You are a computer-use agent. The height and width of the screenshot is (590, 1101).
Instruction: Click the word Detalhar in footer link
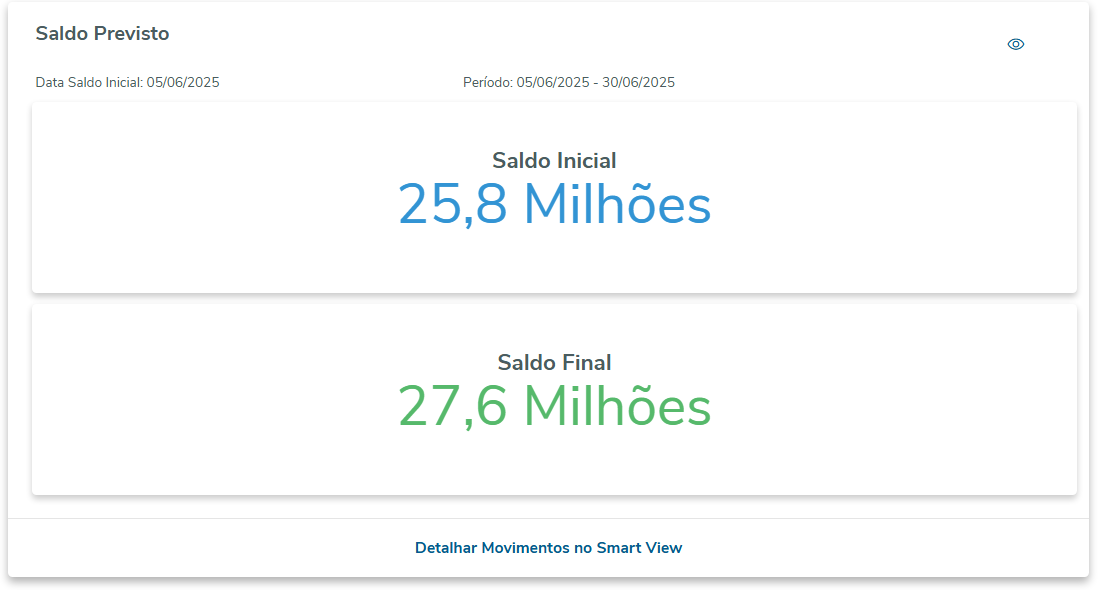tap(446, 548)
